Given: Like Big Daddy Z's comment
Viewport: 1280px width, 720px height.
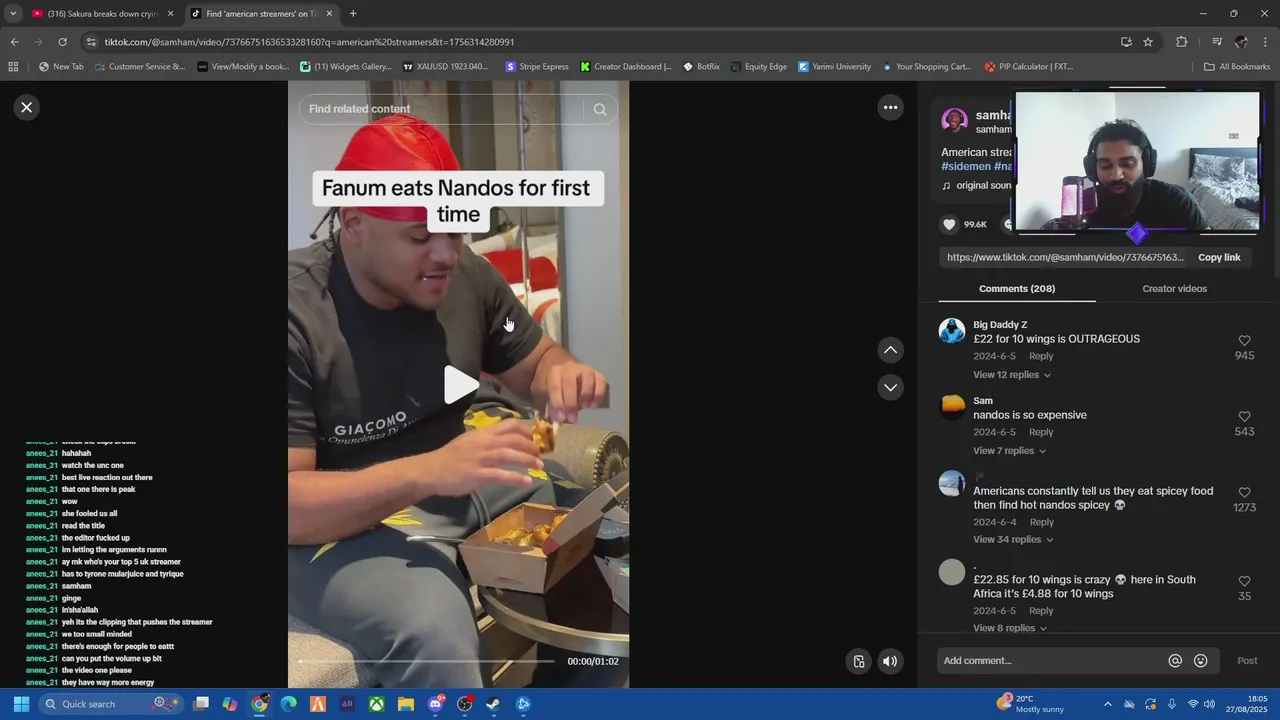Looking at the screenshot, I should coord(1244,341).
